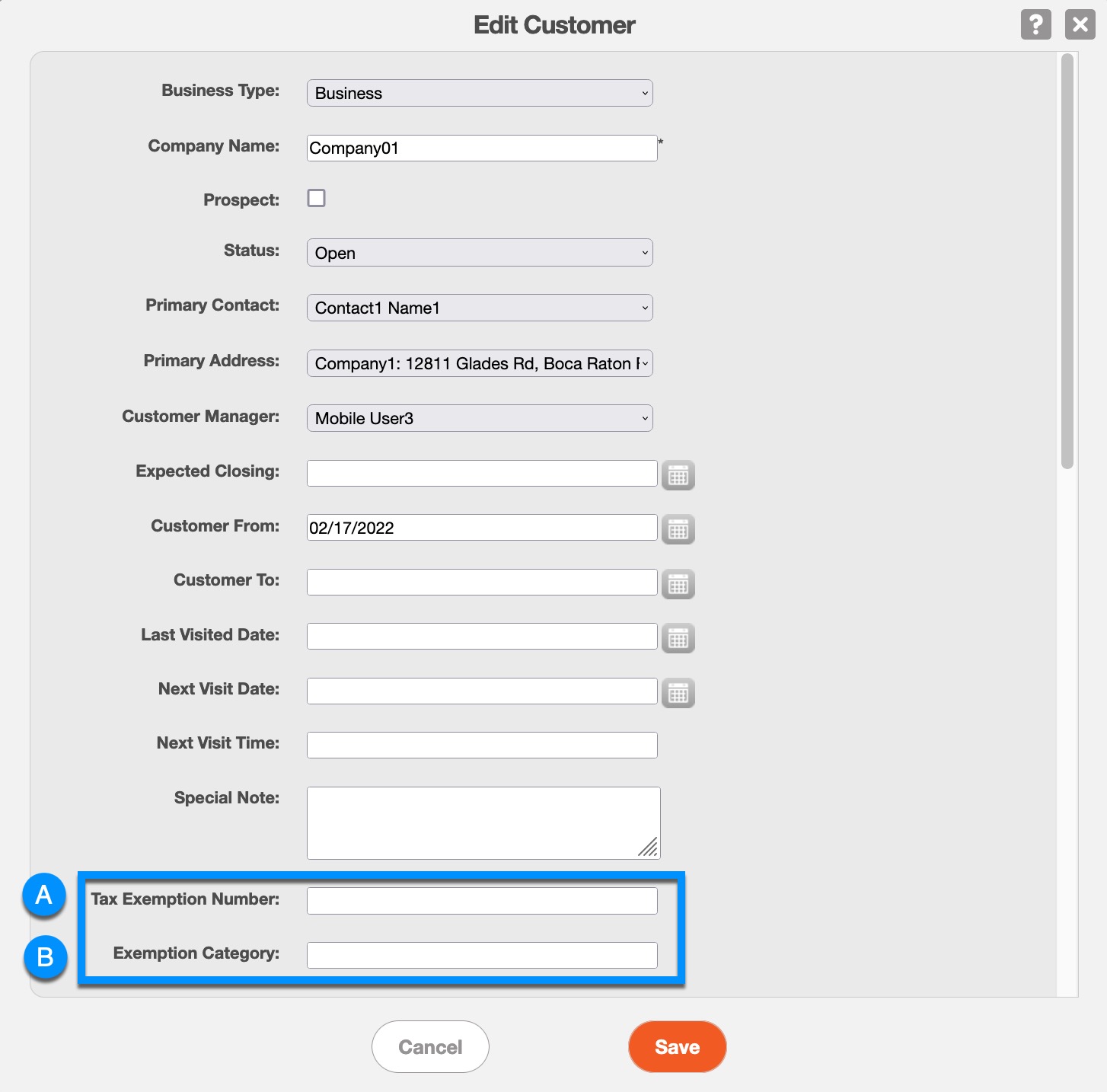This screenshot has width=1107, height=1092.
Task: Expand the Customer Manager dropdown
Action: coord(480,418)
